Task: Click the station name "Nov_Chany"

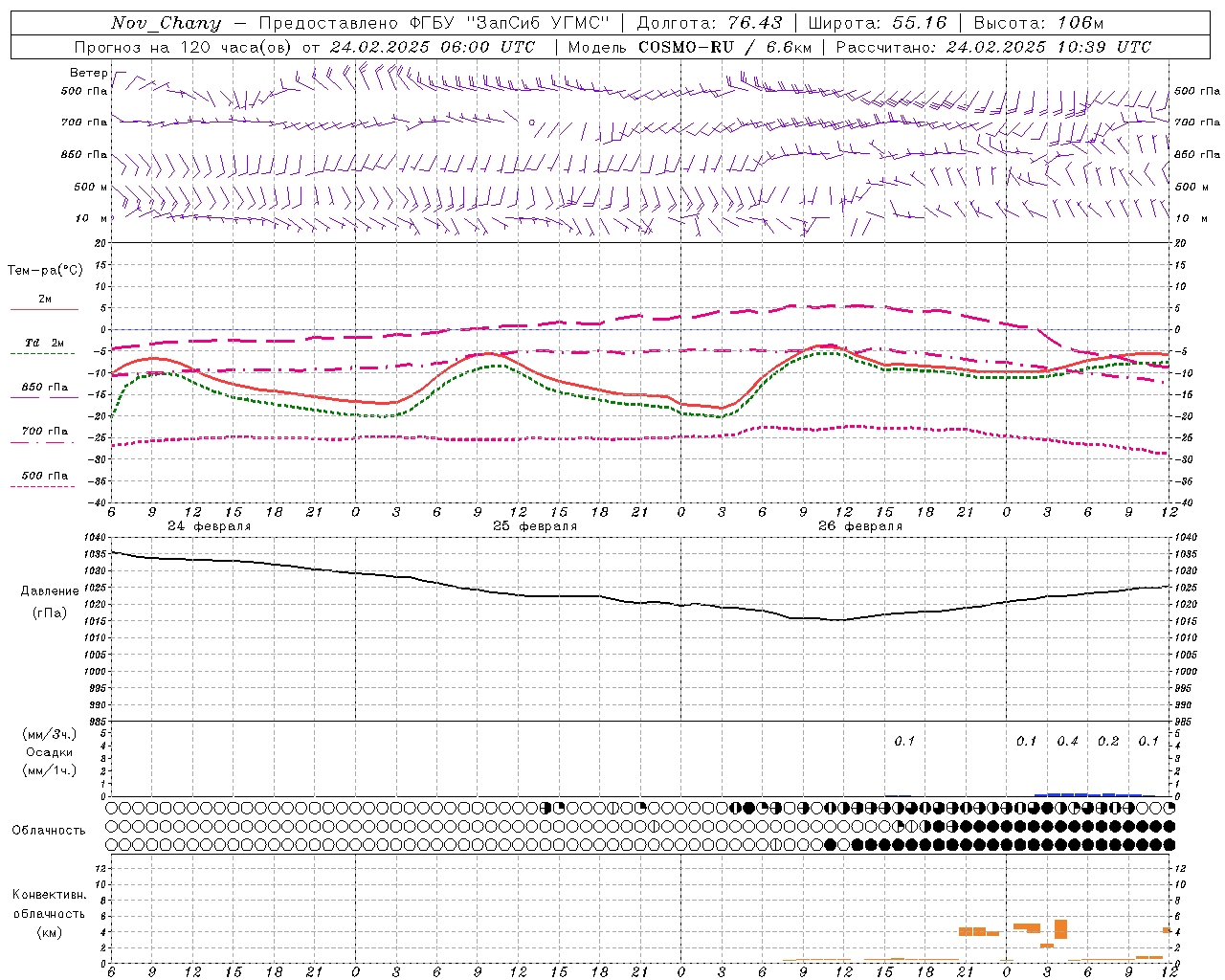Action: 167,23
